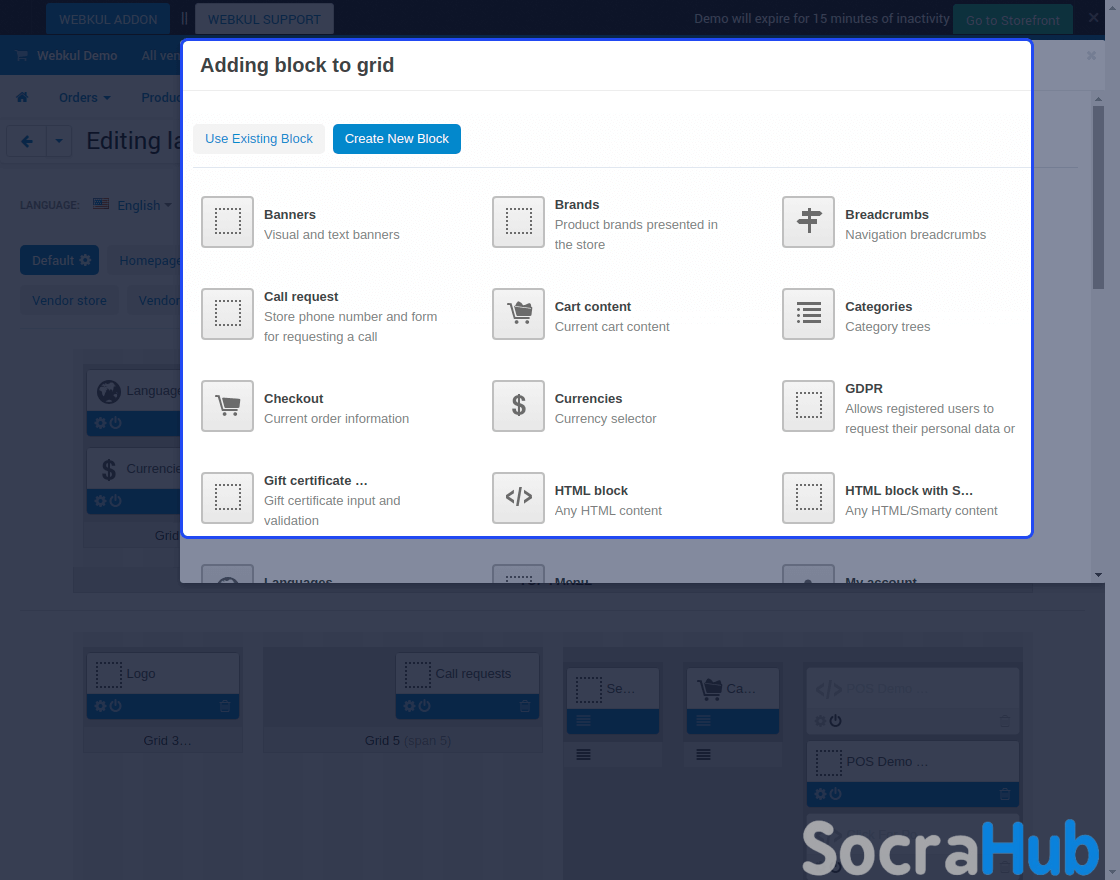Select the Banners block icon
1120x880 pixels.
click(227, 222)
